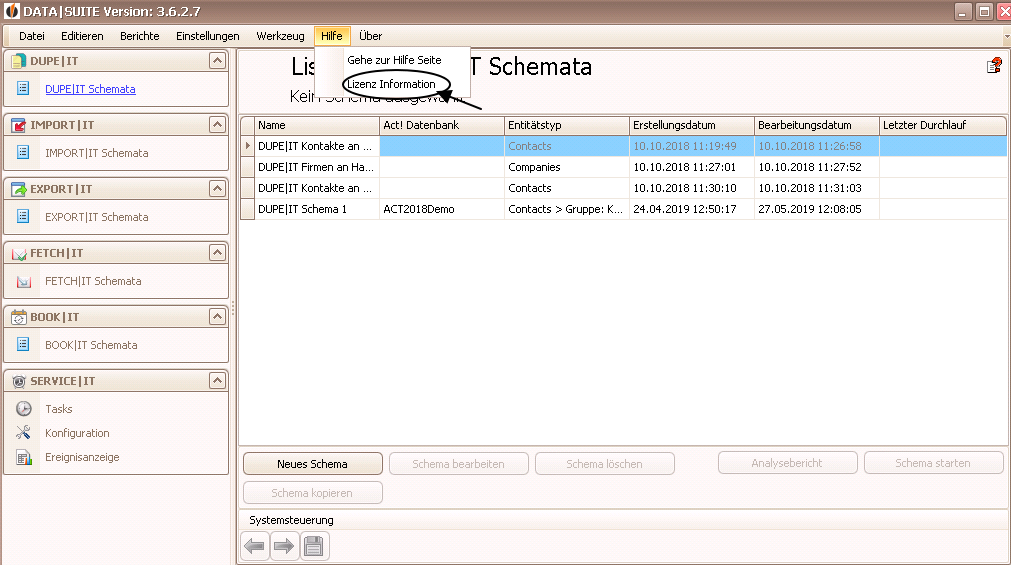The height and width of the screenshot is (565, 1011).
Task: Collapse the DUPE|IT panel
Action: 217,61
